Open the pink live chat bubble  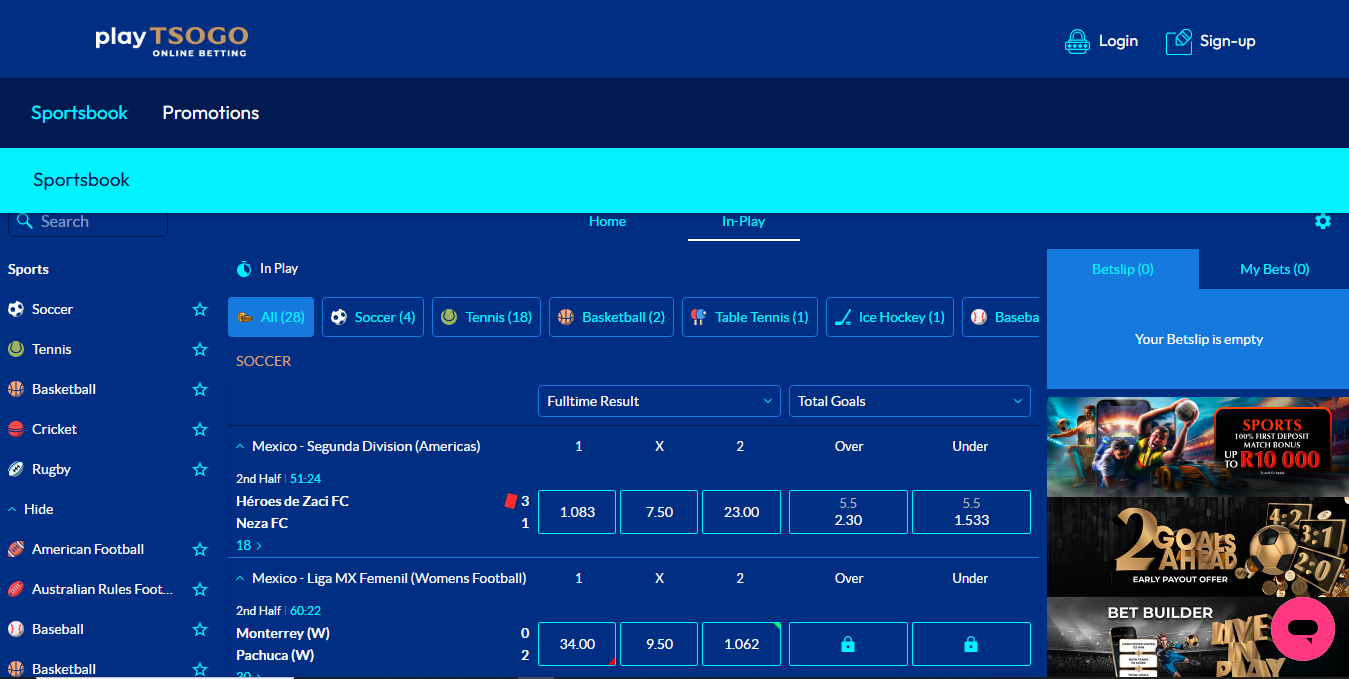[x=1302, y=629]
